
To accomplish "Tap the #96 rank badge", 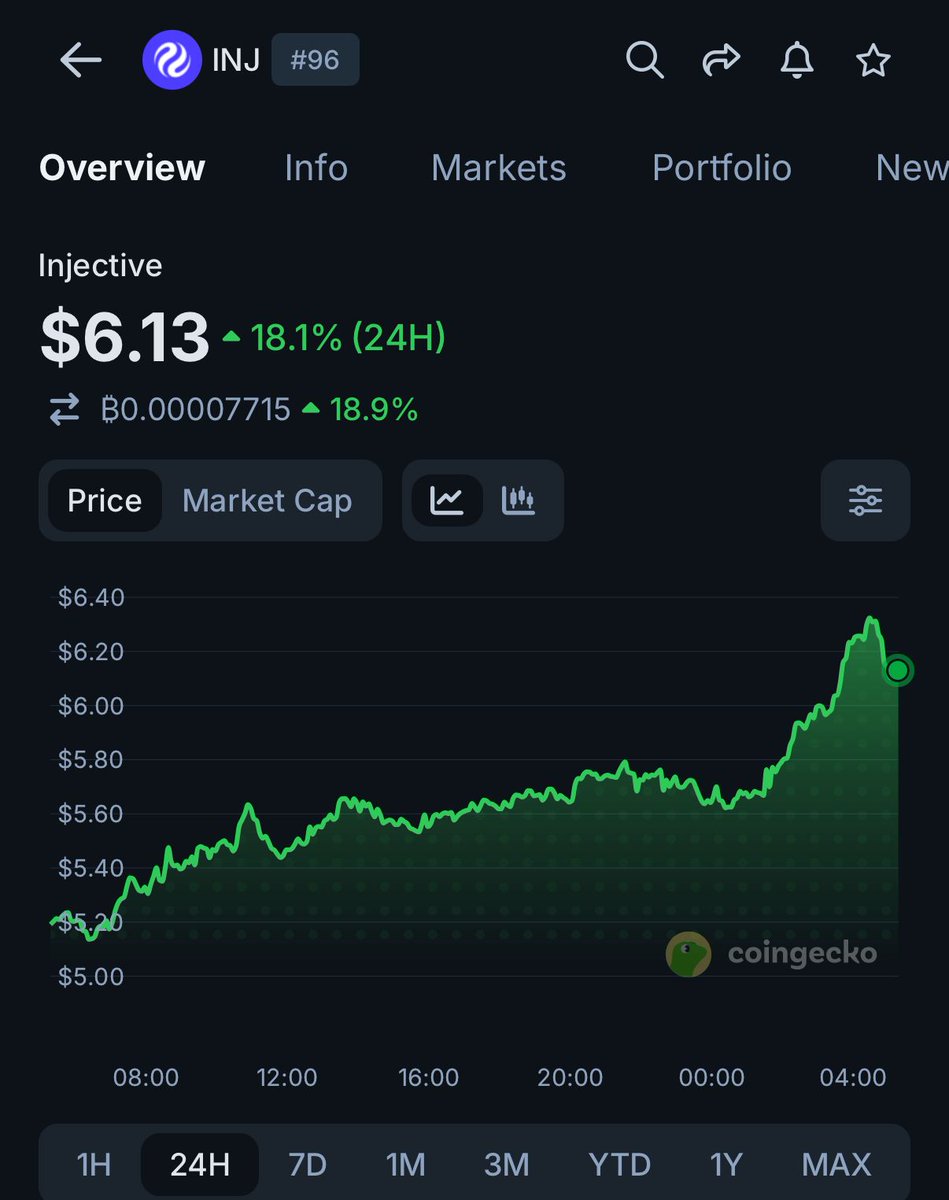I will [x=315, y=60].
